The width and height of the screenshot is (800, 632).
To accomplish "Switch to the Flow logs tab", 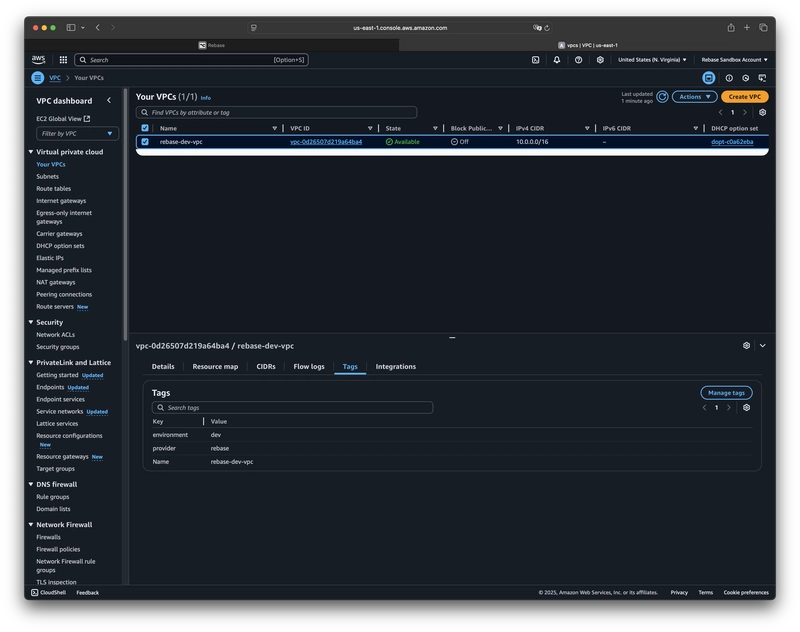I will point(309,366).
